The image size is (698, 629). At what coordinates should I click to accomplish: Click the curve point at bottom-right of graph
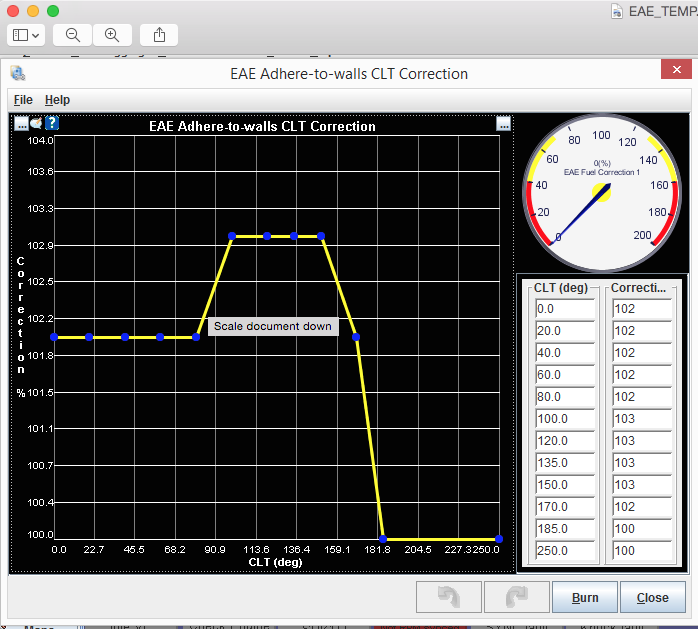pyautogui.click(x=498, y=539)
